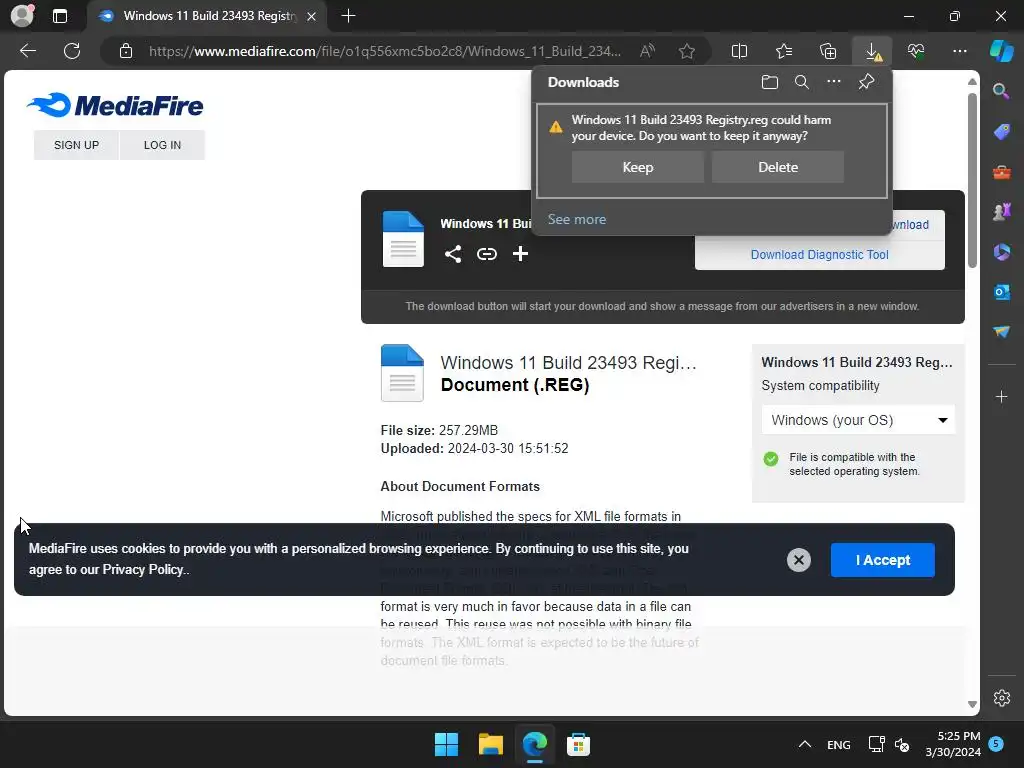Click the SIGN UP button
The width and height of the screenshot is (1024, 768).
pos(76,145)
